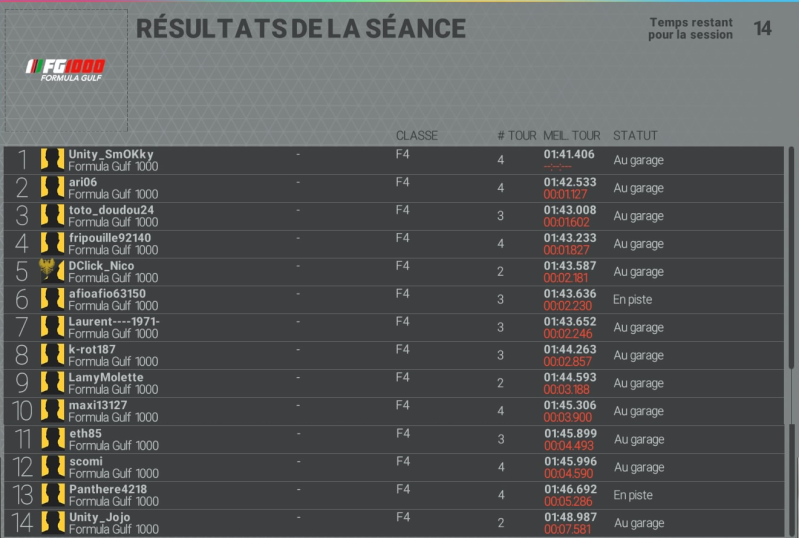Click DClick_Nico's eagle emblem avatar

tap(52, 271)
